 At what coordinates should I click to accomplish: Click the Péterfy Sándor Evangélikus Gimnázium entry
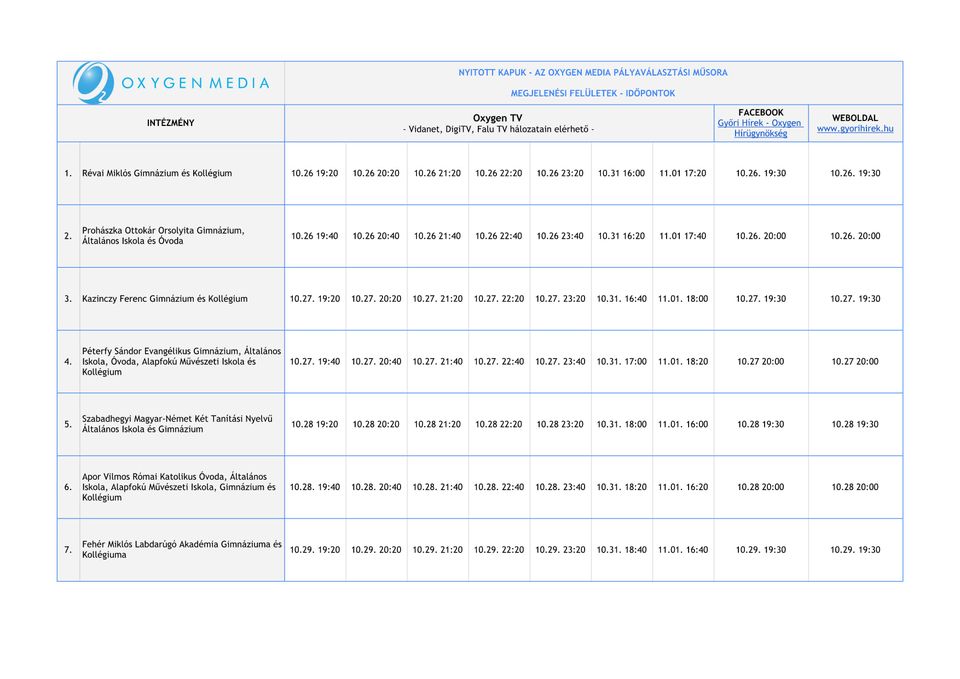coord(180,361)
